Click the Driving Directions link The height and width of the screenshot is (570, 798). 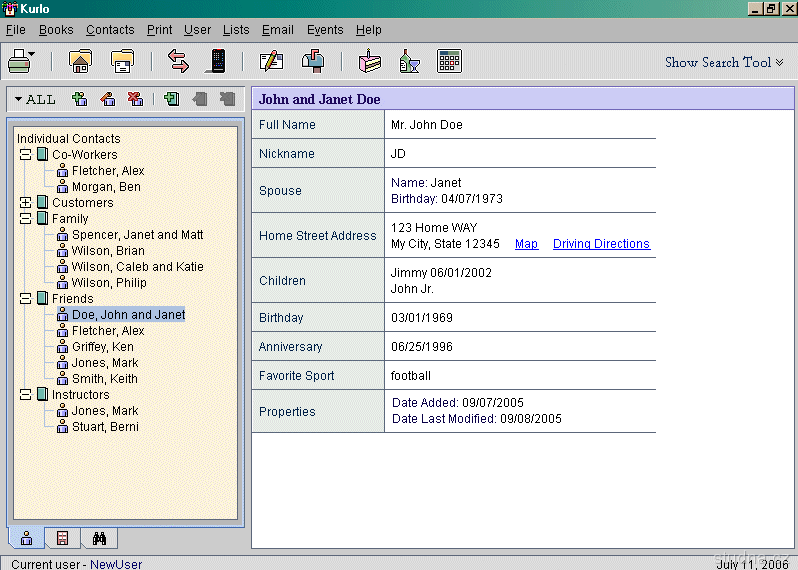pos(601,244)
